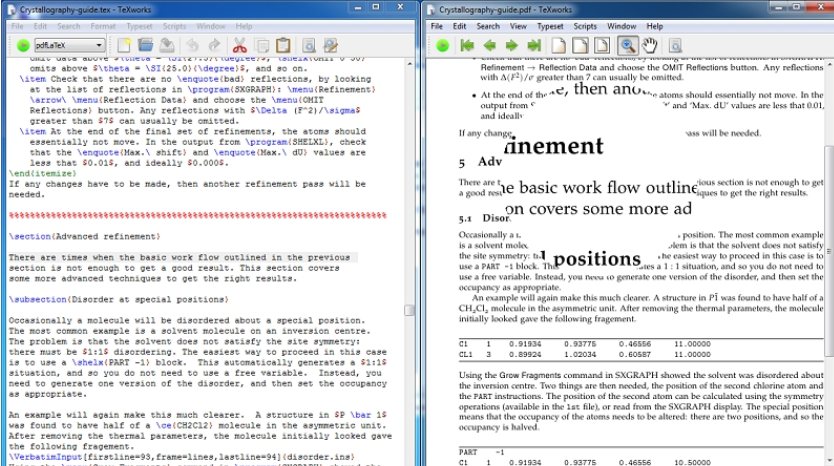
Task: Go to the last page in the PDF viewer
Action: pos(534,46)
